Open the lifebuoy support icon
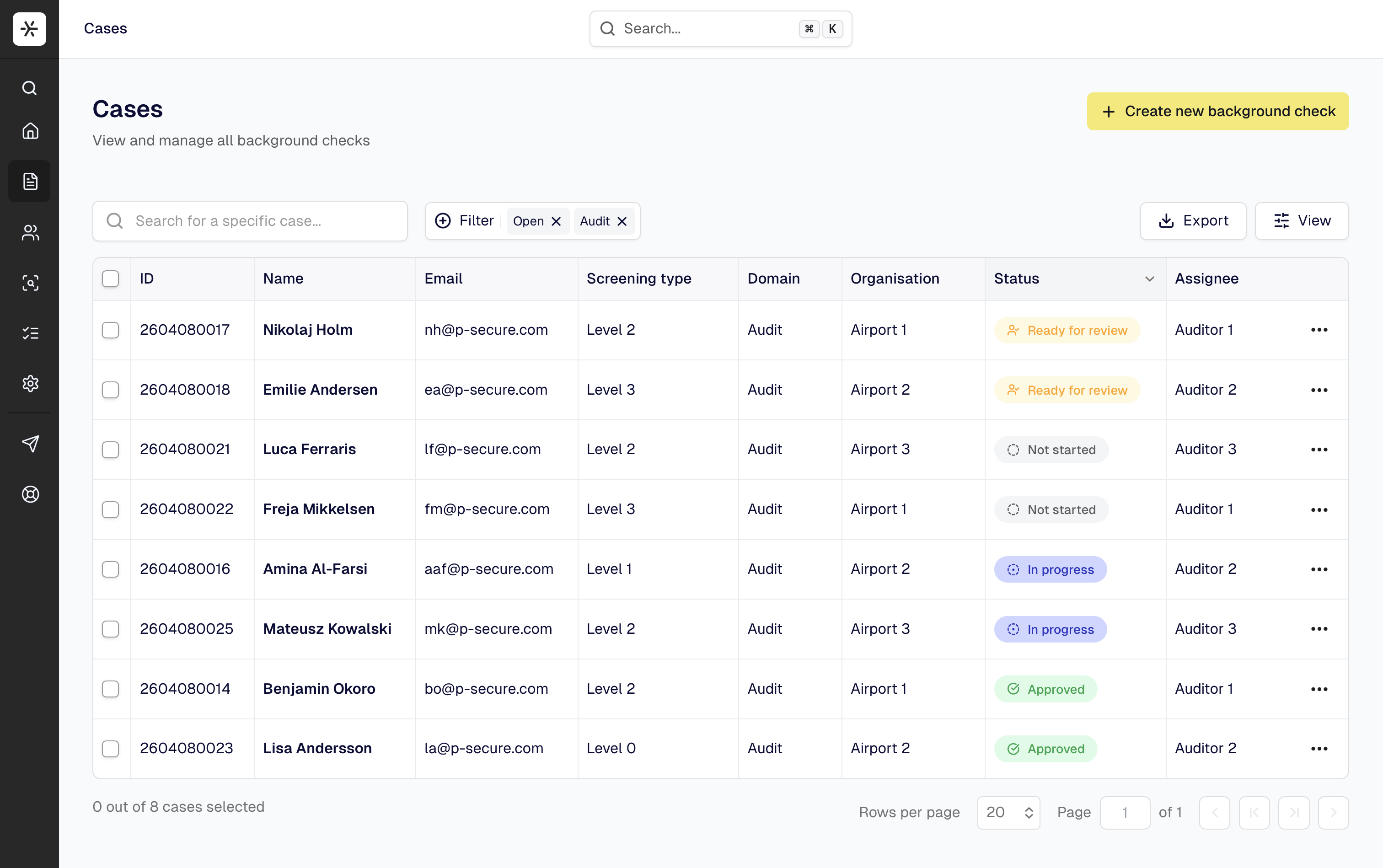Screen dimensions: 1383x868 [29, 494]
